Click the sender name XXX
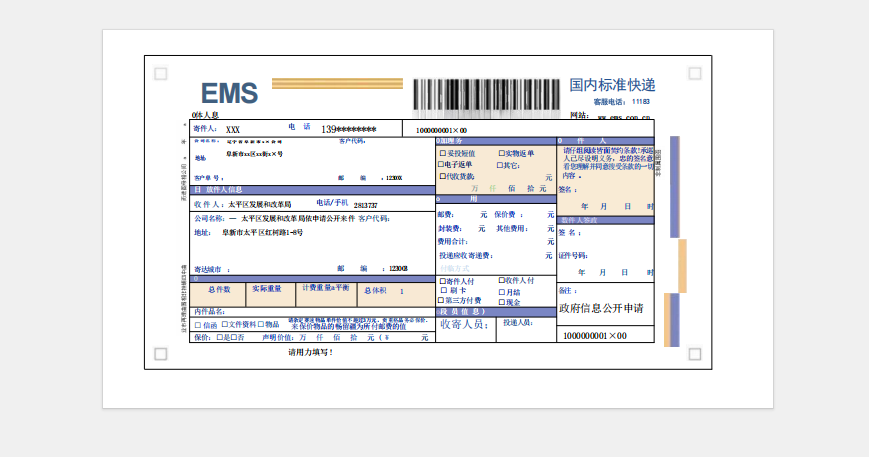 233,130
